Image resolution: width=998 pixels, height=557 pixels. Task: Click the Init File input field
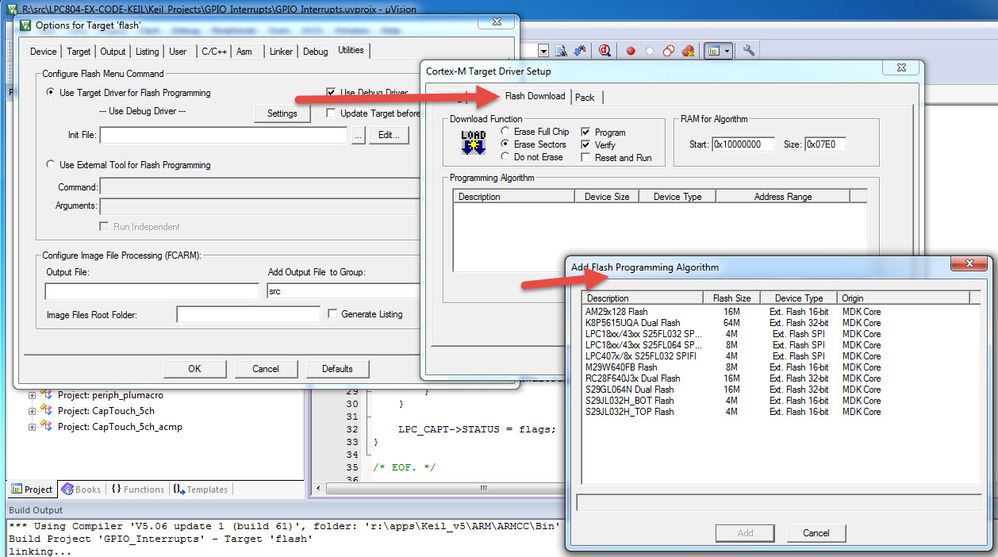(x=223, y=135)
